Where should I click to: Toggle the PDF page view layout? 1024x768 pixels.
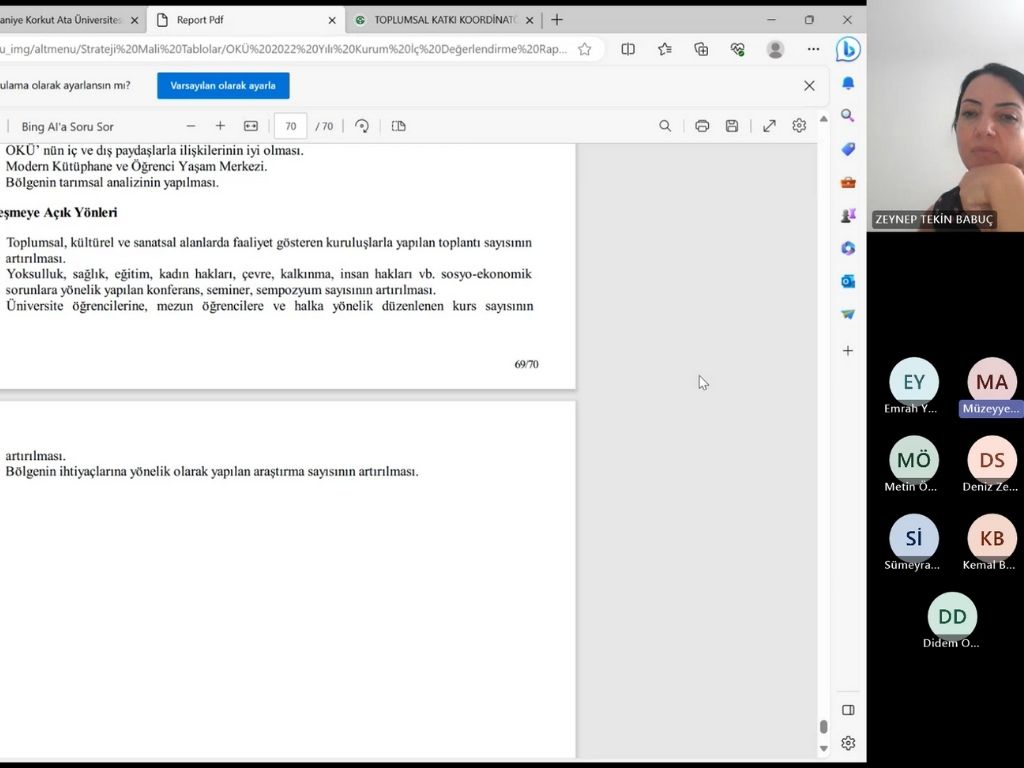(x=399, y=126)
